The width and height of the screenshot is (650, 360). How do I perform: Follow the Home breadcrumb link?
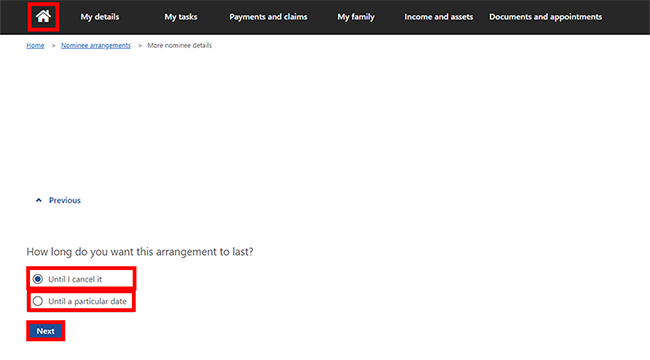coord(35,46)
